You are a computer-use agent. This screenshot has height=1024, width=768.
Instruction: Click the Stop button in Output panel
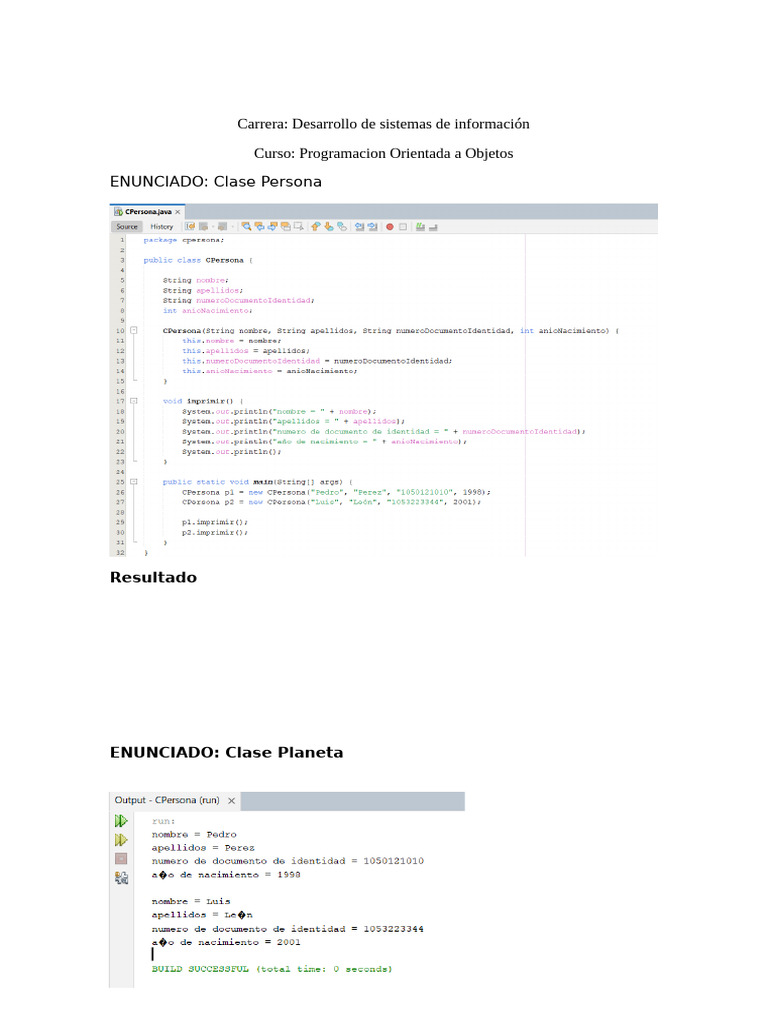[x=121, y=858]
